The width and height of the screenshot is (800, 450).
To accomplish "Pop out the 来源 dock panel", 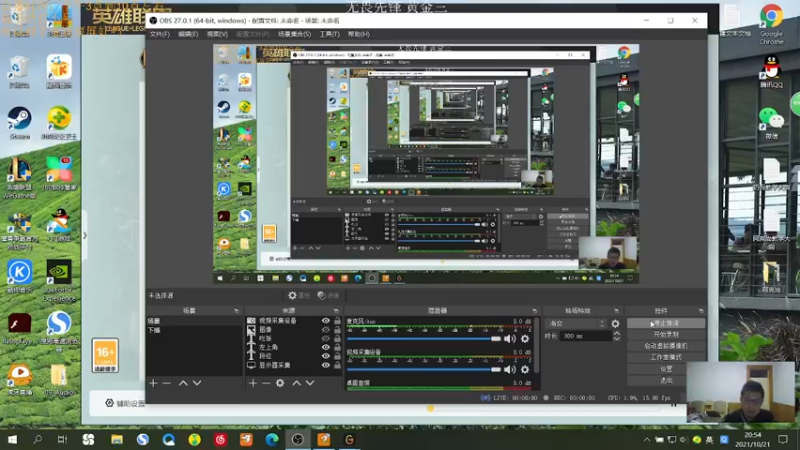I will (x=336, y=311).
